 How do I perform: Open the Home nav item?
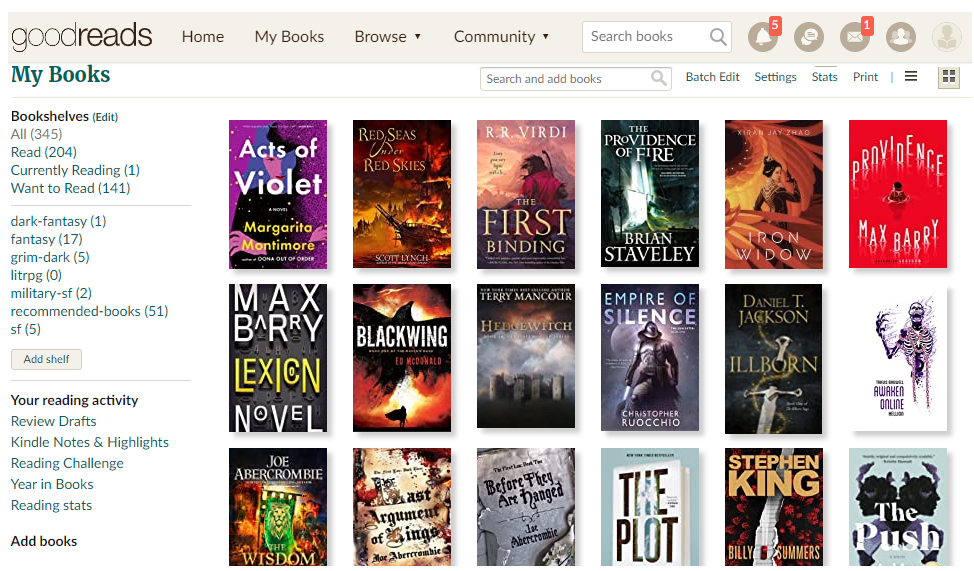pos(203,37)
